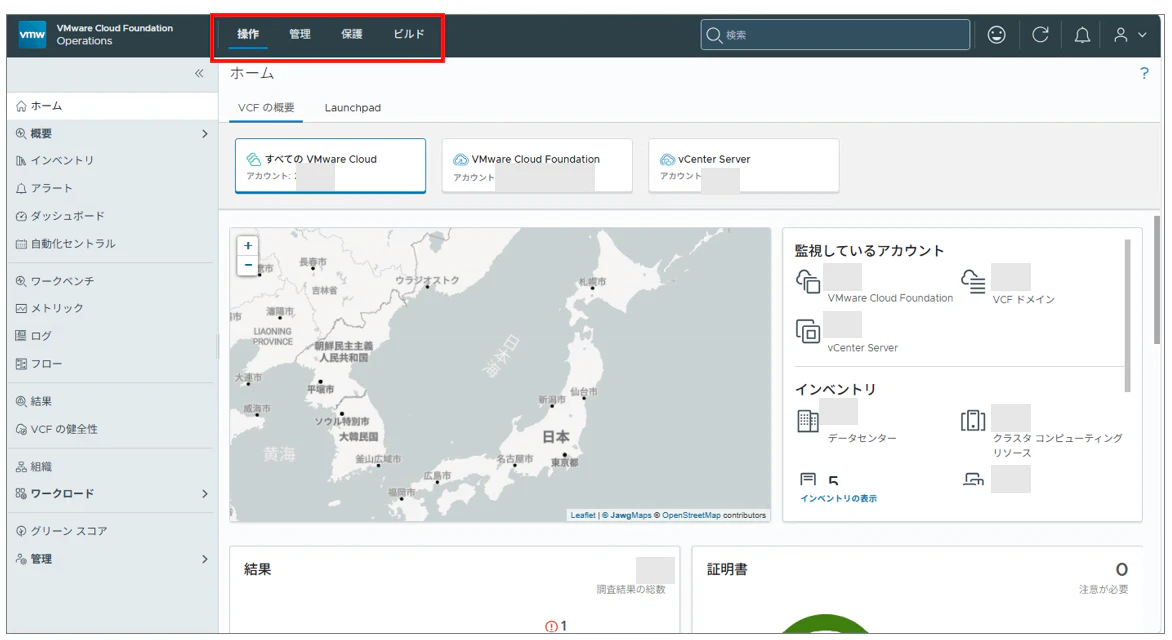Click the vCenter Server card icon
The height and width of the screenshot is (640, 1172).
pos(667,159)
